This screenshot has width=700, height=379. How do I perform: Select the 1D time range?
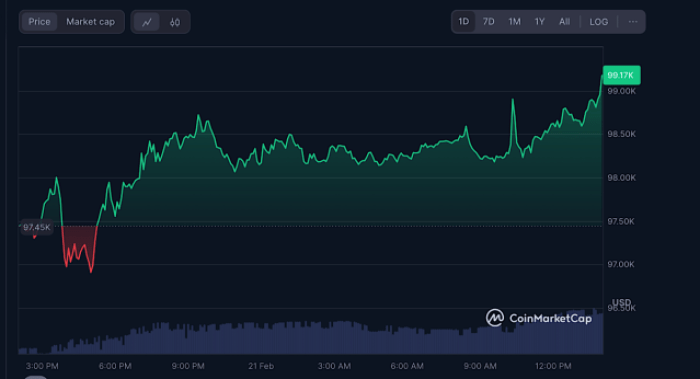point(463,22)
